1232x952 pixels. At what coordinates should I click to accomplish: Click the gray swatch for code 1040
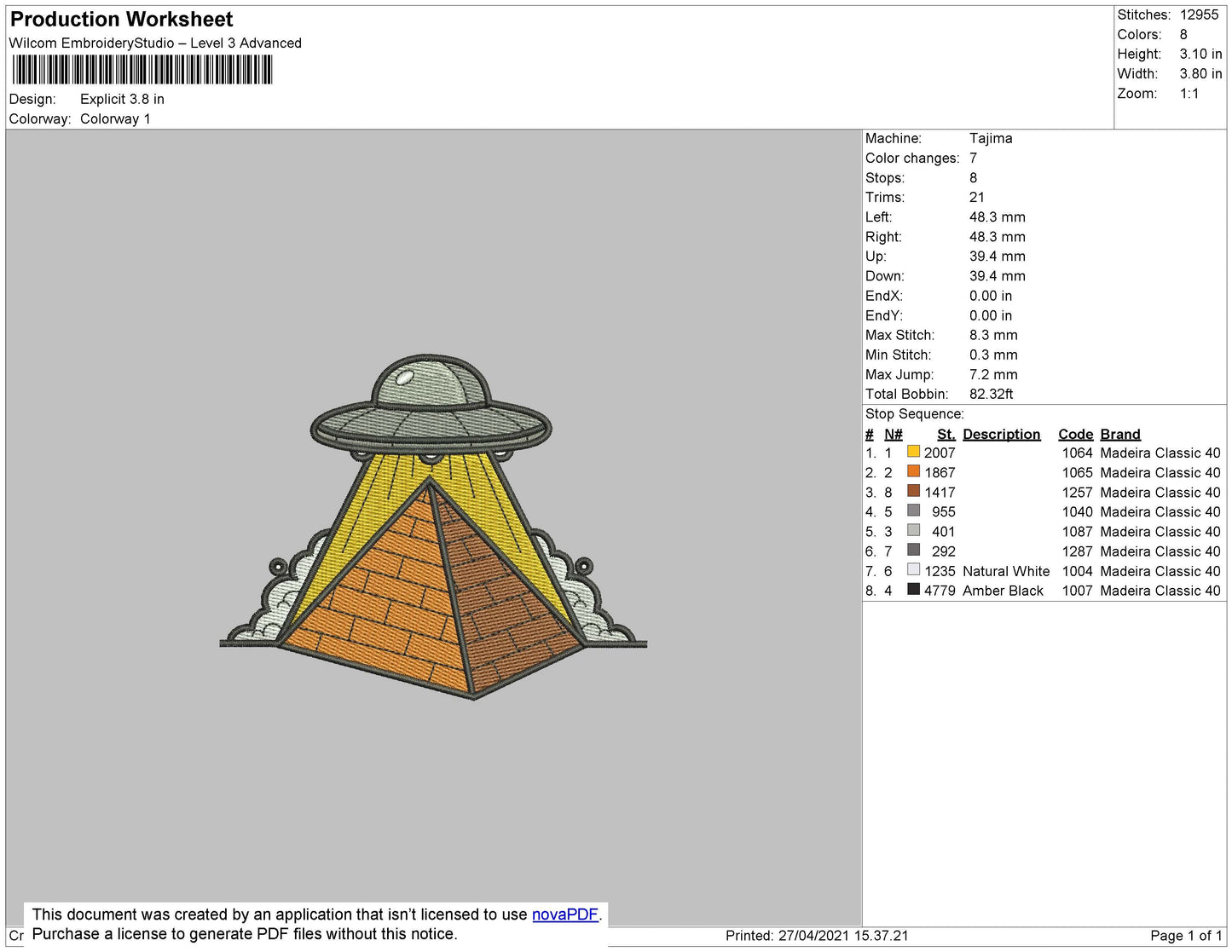click(913, 511)
